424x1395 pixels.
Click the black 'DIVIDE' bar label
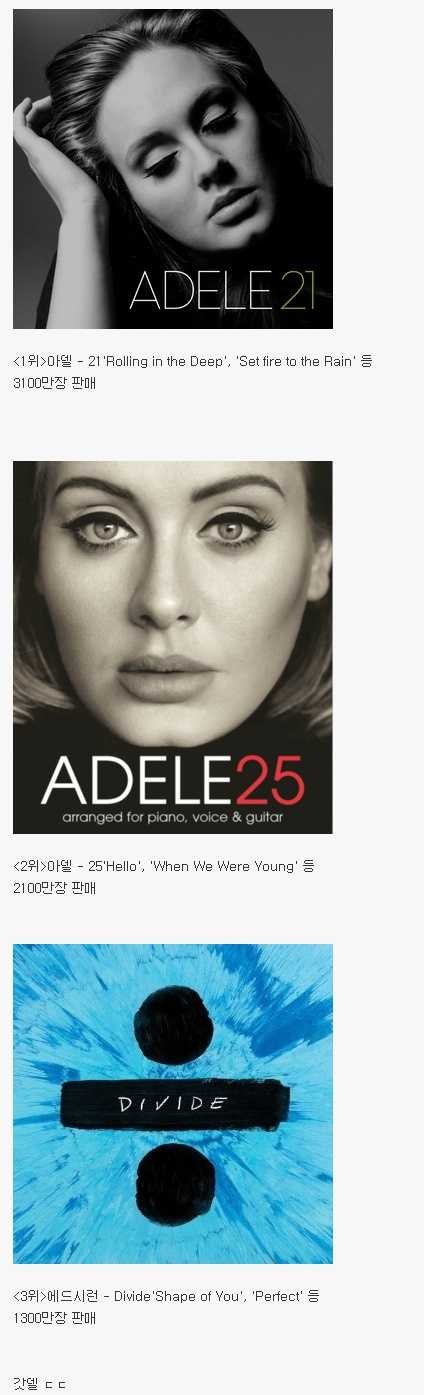(x=174, y=1104)
